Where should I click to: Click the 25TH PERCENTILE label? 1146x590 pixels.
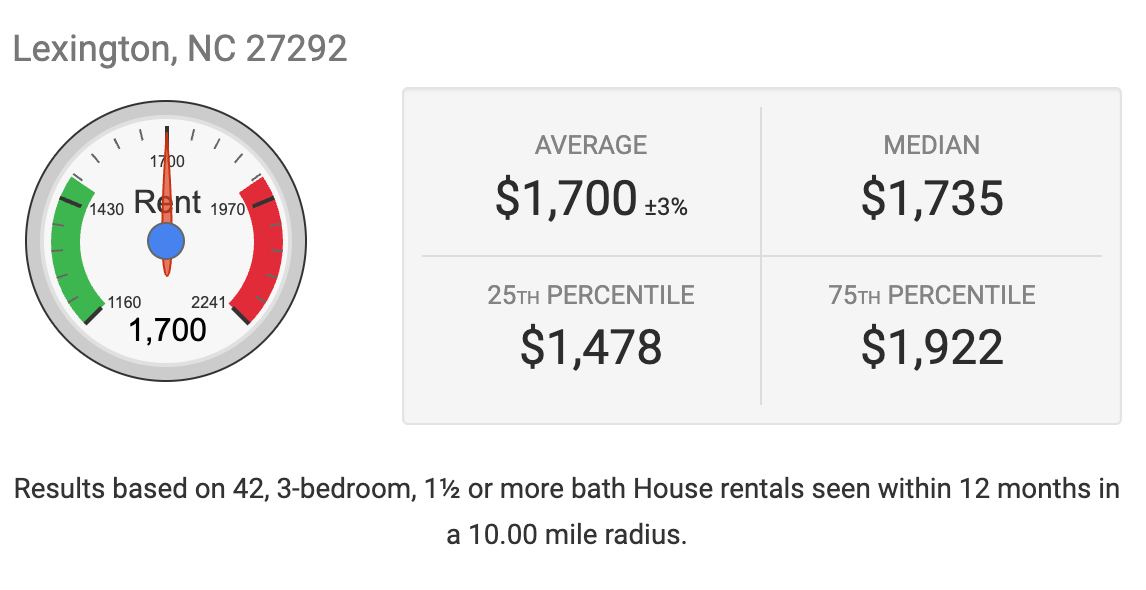(x=591, y=295)
